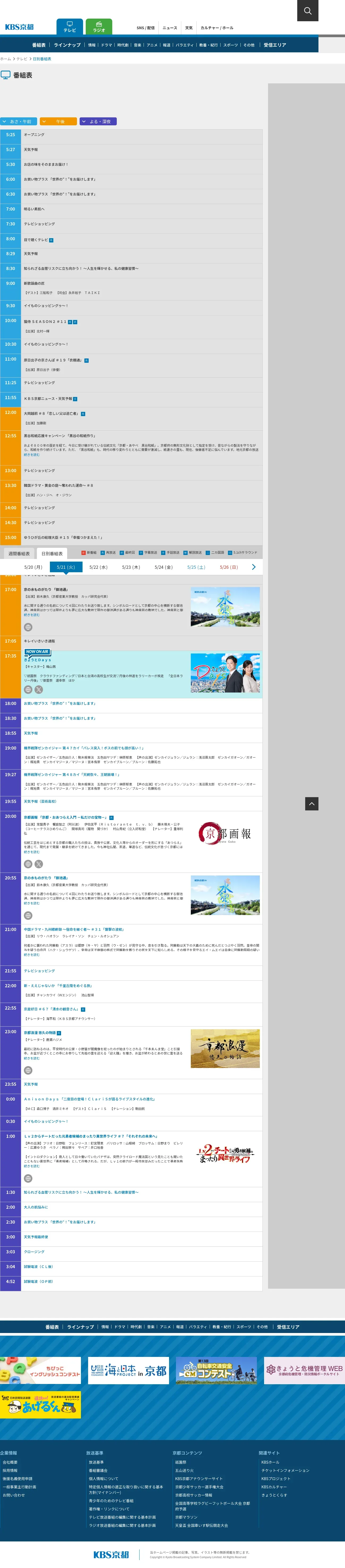Open あげるくん banner
This screenshot has width=345, height=1568.
tap(40, 1405)
